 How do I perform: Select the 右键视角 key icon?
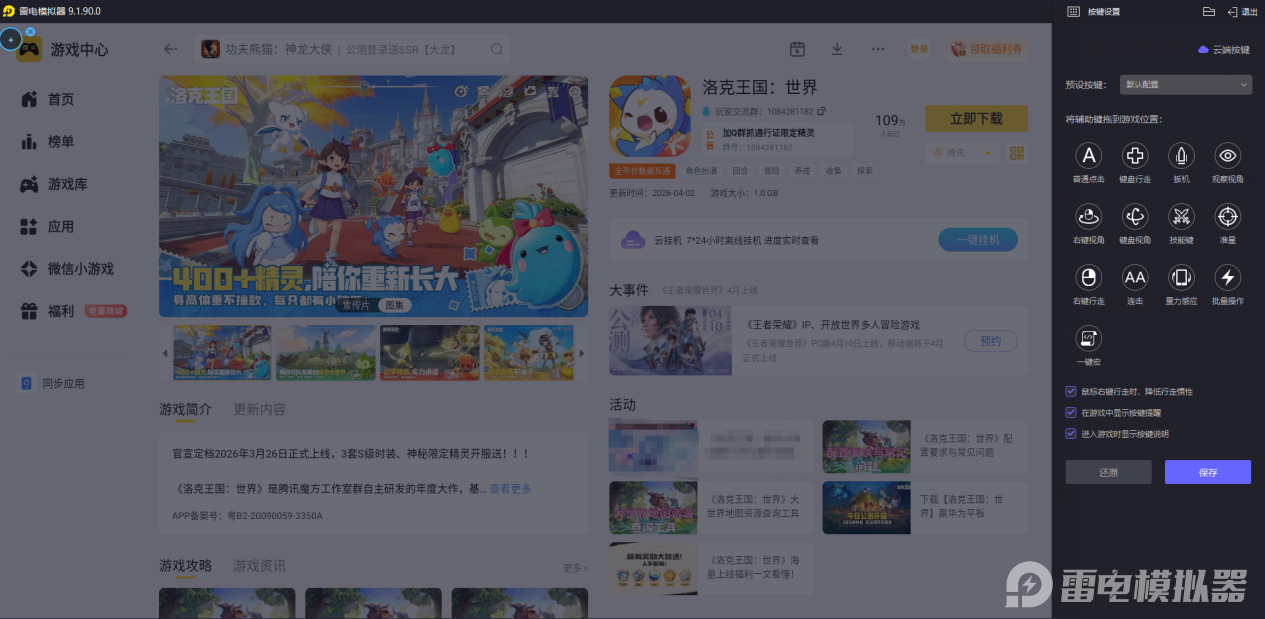tap(1088, 216)
